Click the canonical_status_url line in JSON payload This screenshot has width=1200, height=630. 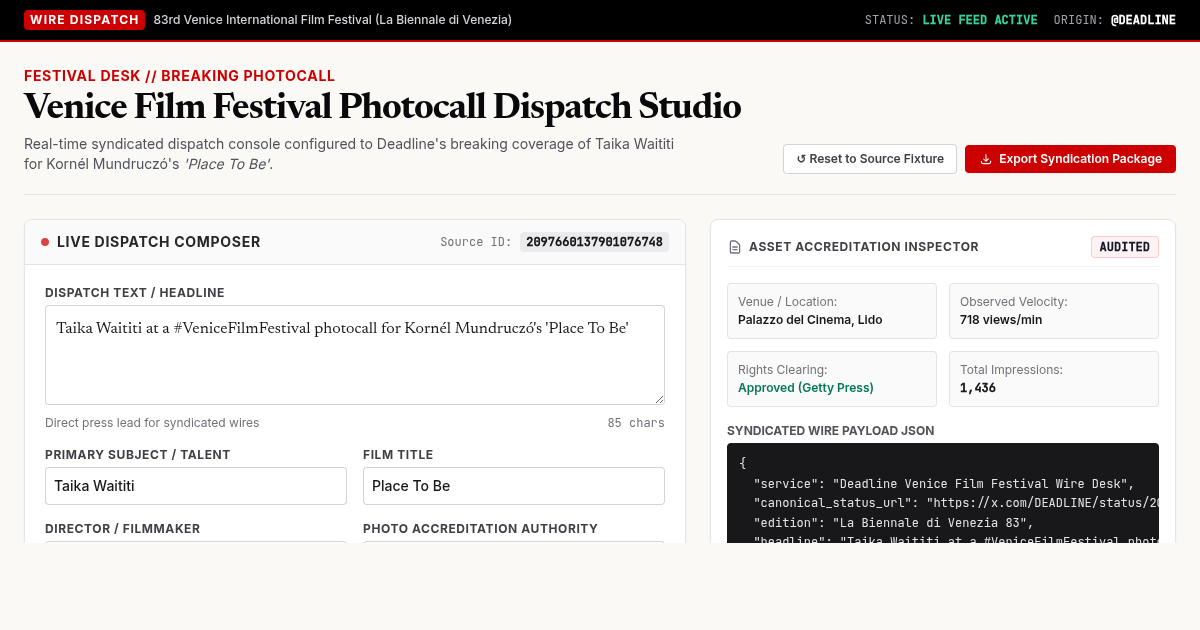pos(956,503)
